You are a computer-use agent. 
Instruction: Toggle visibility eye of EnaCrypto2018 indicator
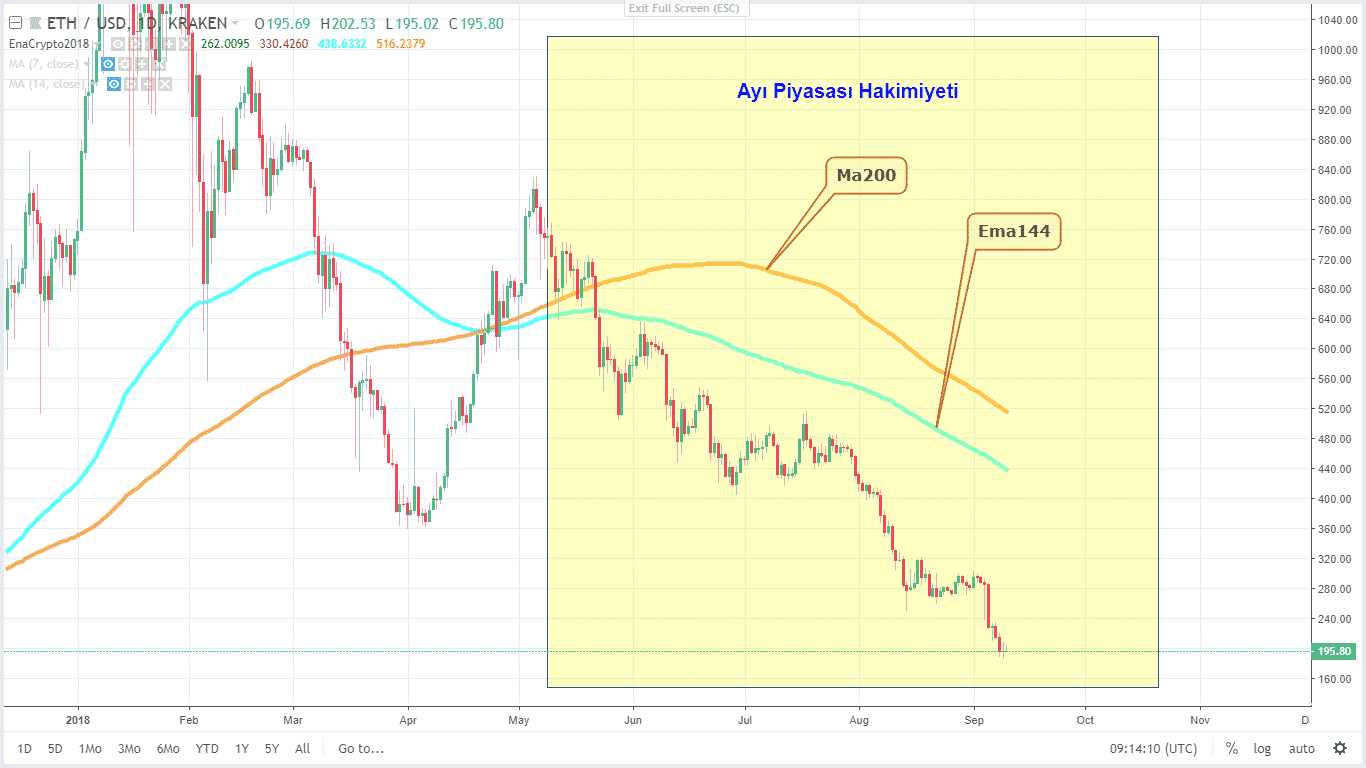point(118,44)
